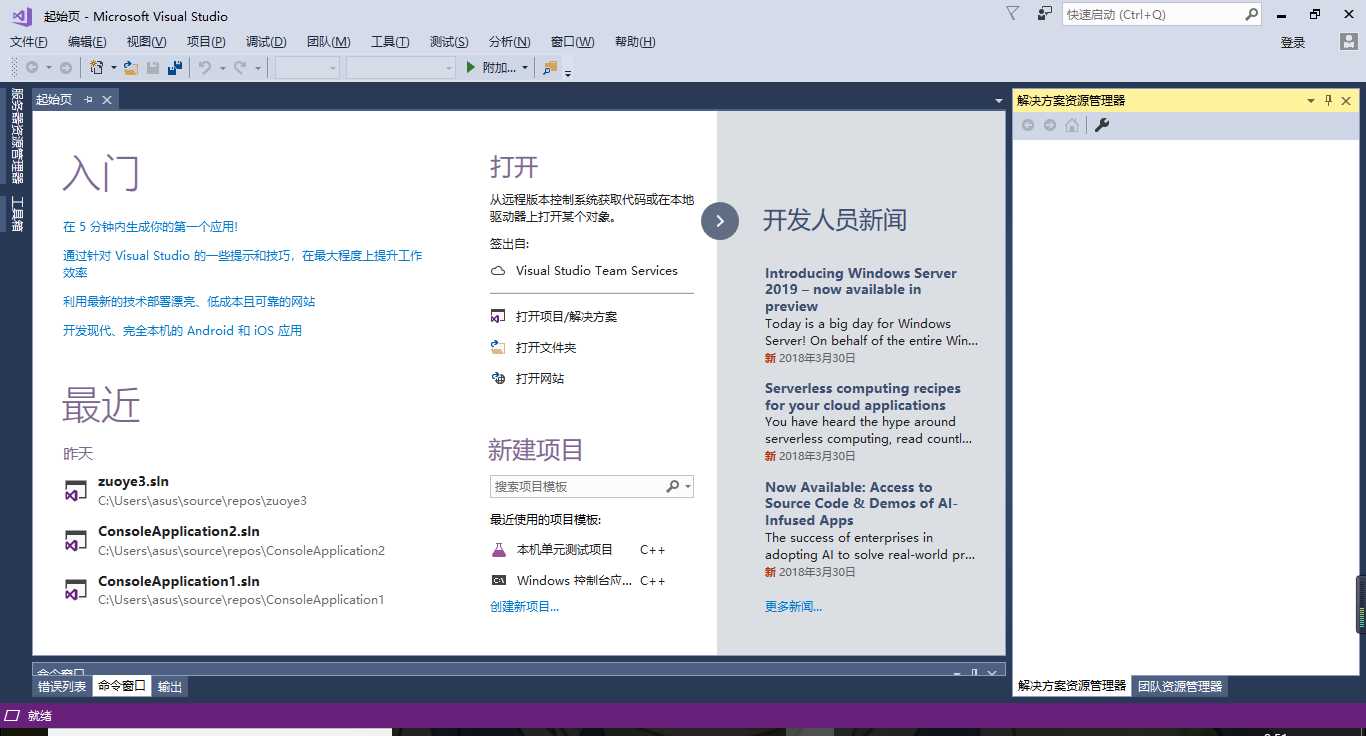
Task: Switch to the 输出 tab
Action: pos(170,686)
